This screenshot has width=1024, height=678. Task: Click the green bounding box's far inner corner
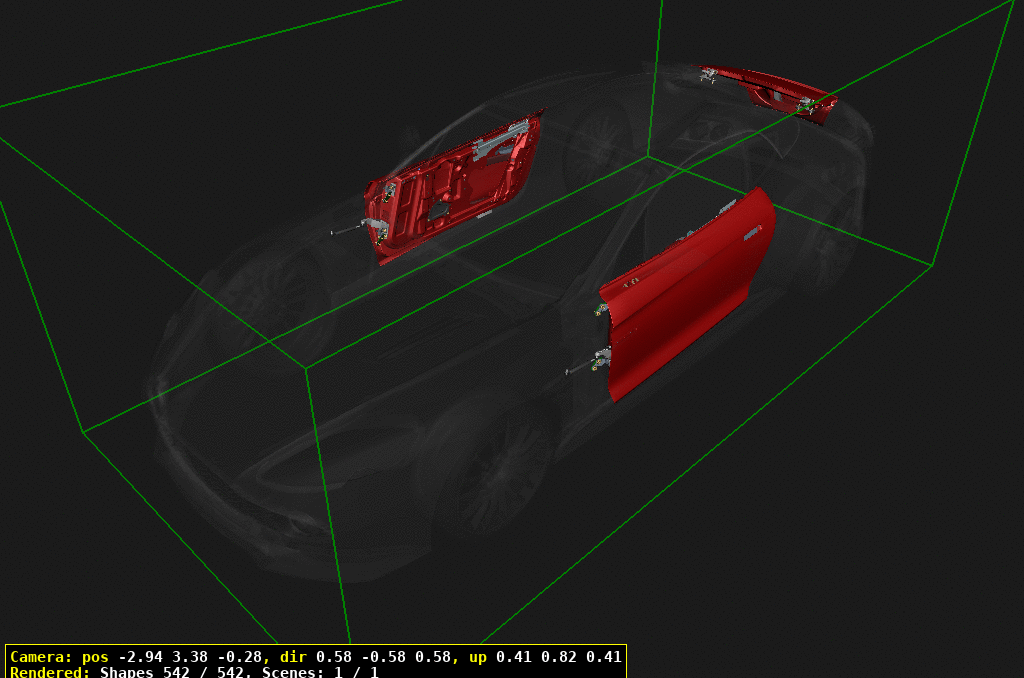tap(648, 156)
